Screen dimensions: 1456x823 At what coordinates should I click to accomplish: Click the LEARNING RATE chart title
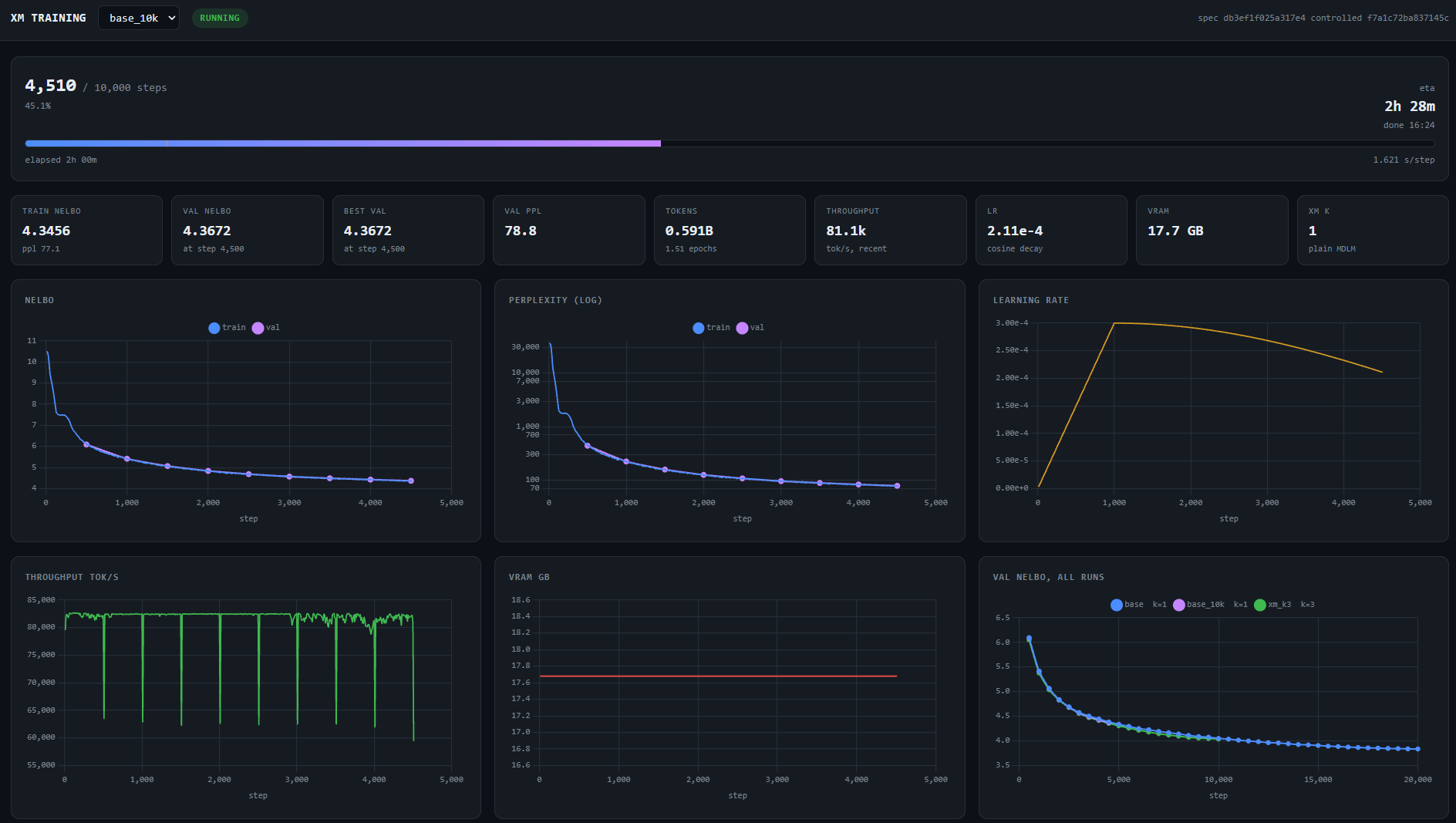[x=1031, y=300]
